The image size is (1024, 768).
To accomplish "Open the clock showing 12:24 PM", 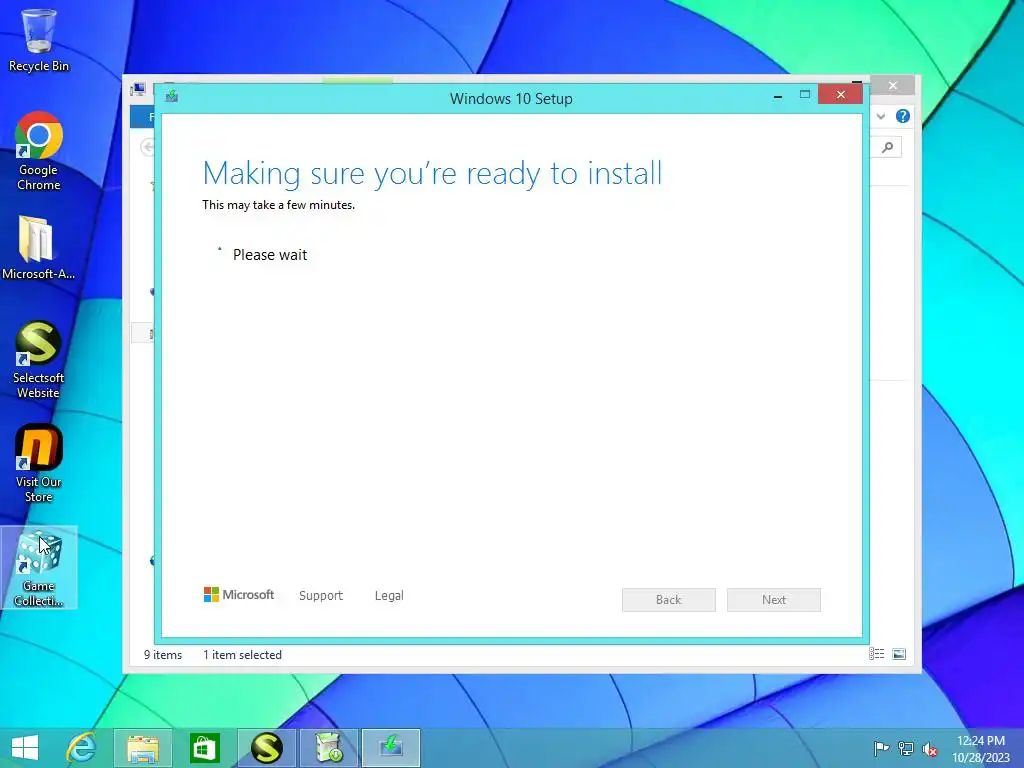I will tap(981, 748).
